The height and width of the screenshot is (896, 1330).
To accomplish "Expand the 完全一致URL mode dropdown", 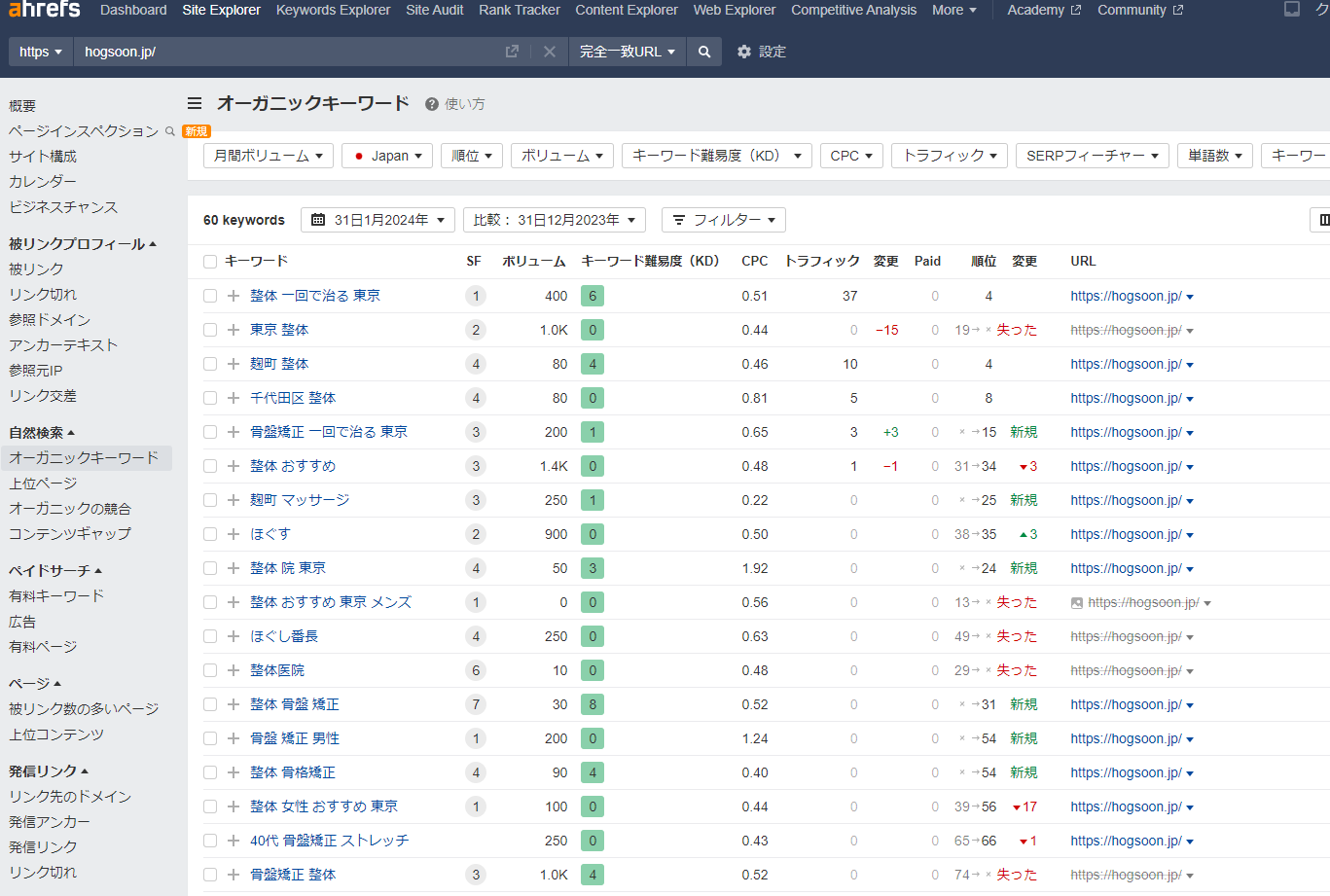I will coord(627,52).
